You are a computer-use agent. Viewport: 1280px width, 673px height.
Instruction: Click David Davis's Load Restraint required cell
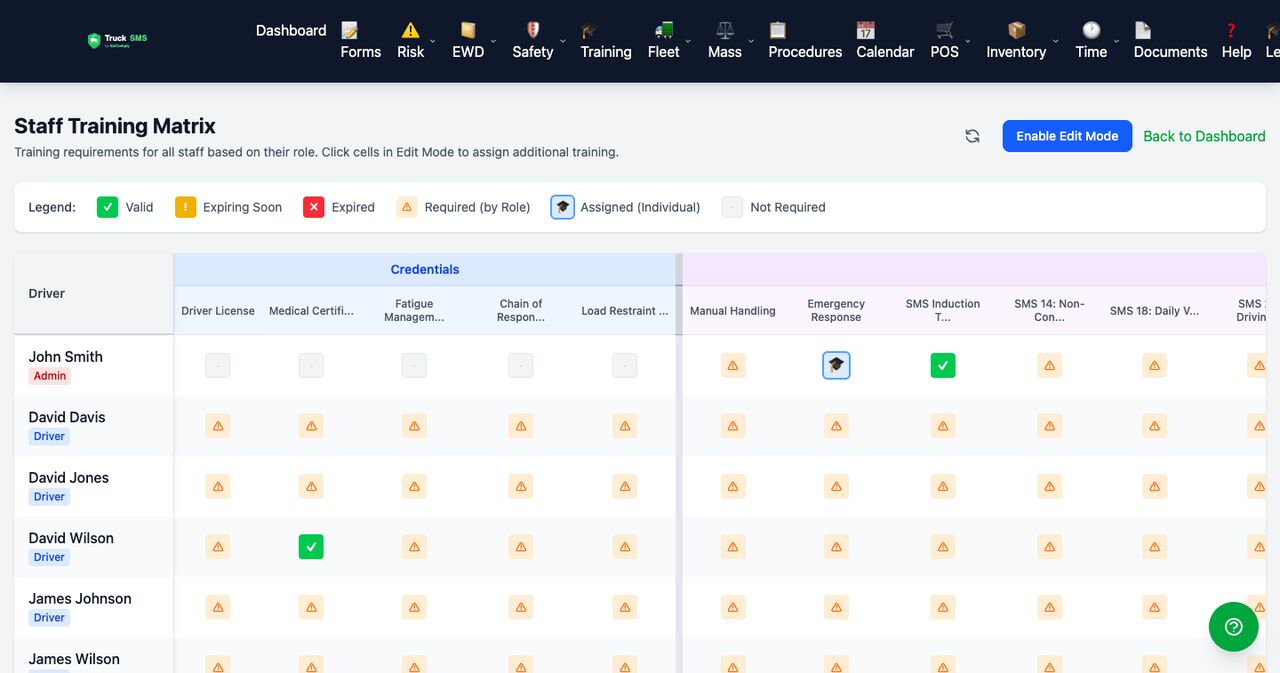(x=625, y=426)
